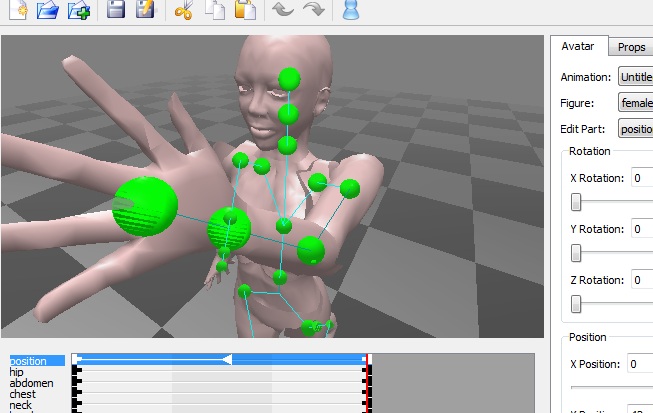Select the green joint sphere on the nose

288,114
